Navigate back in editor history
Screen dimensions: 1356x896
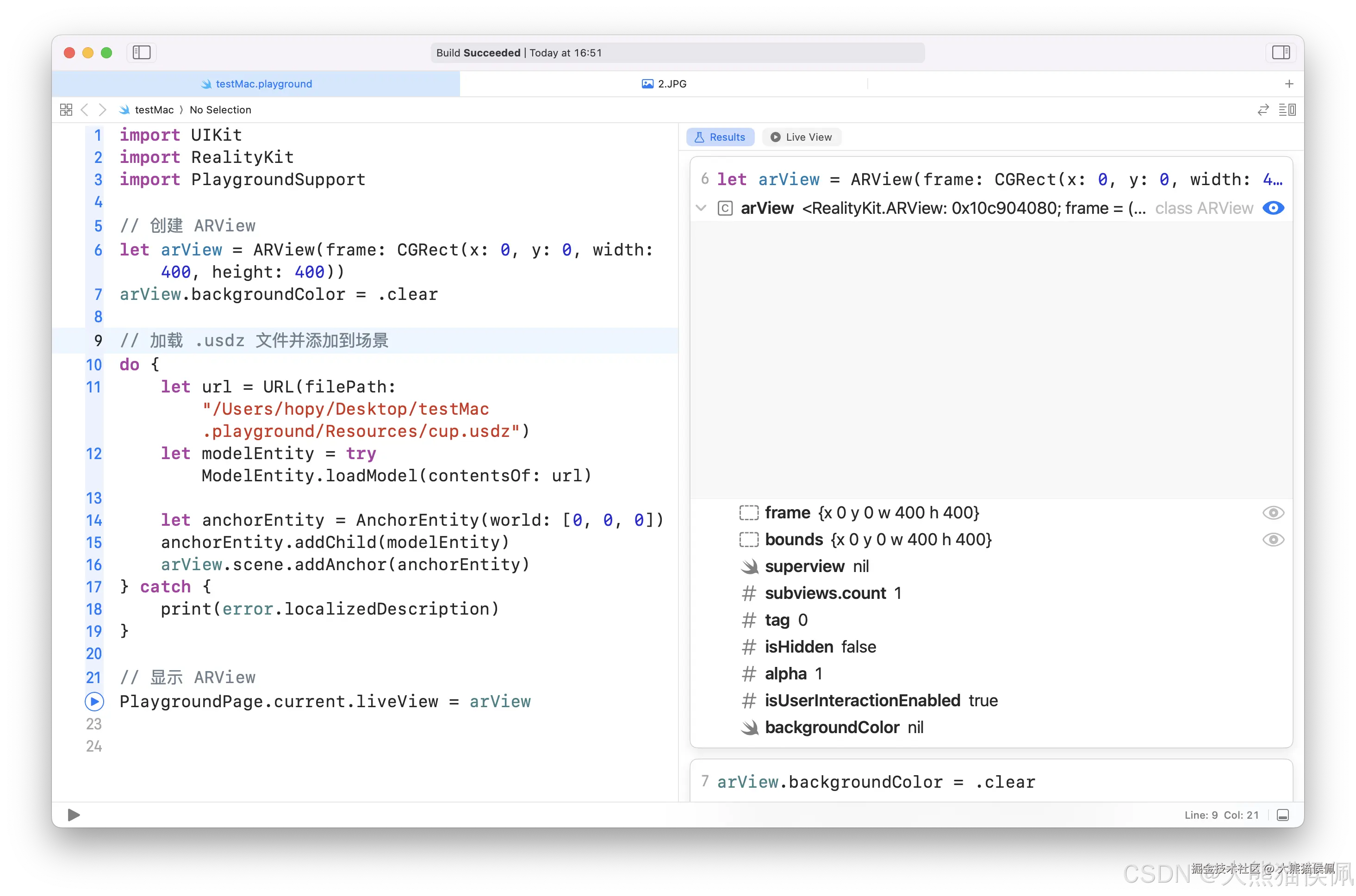point(85,110)
